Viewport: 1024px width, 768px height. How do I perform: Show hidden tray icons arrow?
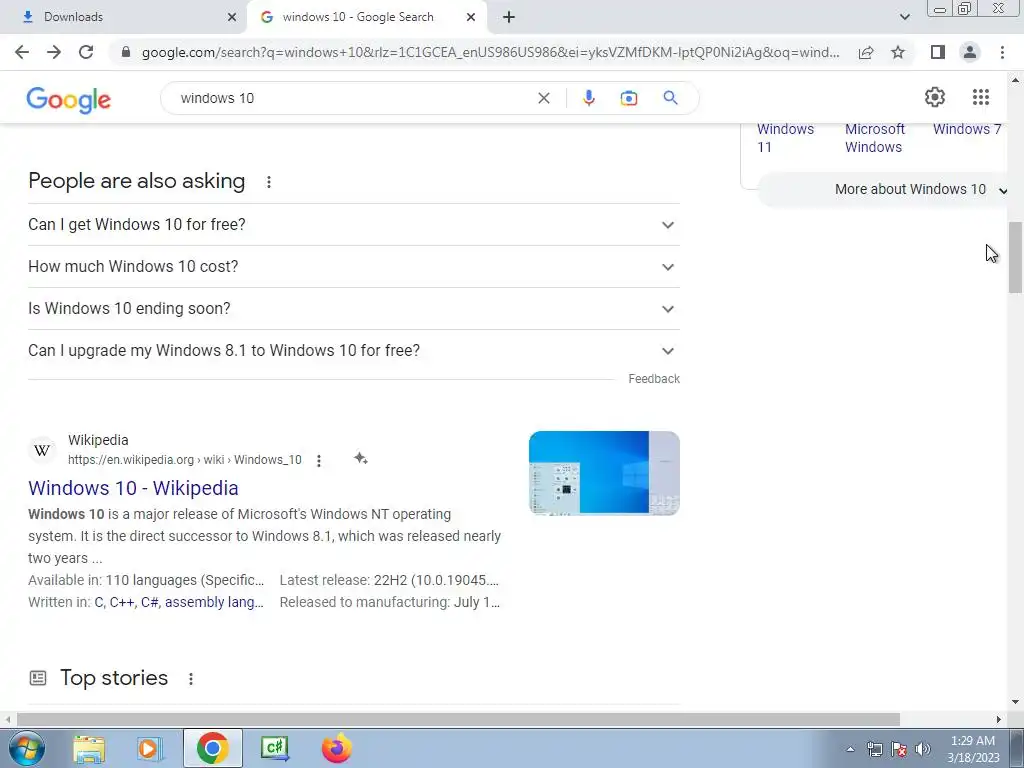click(850, 749)
